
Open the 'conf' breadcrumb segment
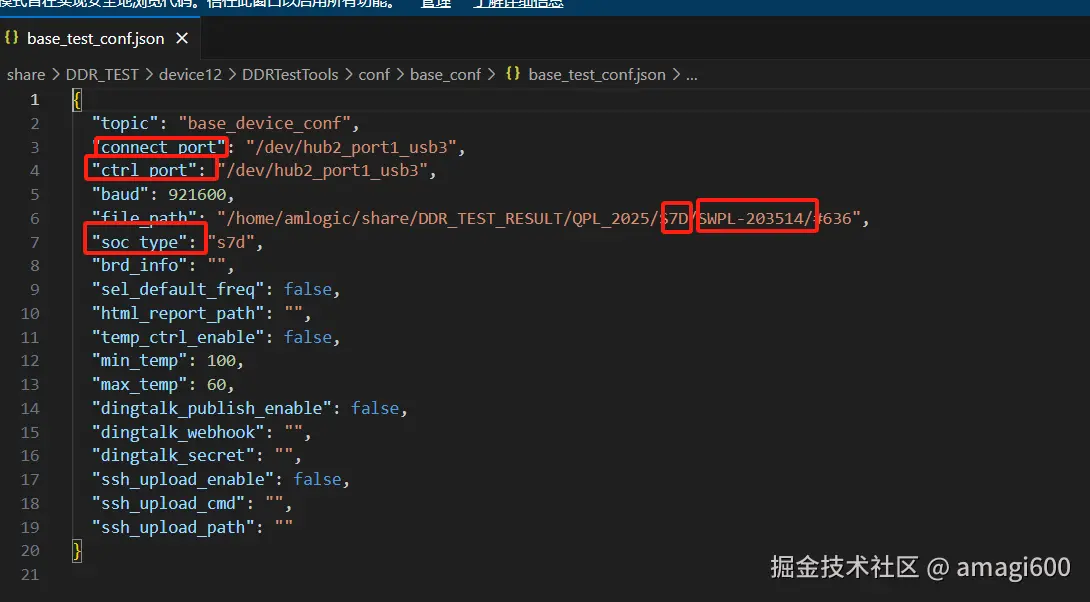click(374, 74)
